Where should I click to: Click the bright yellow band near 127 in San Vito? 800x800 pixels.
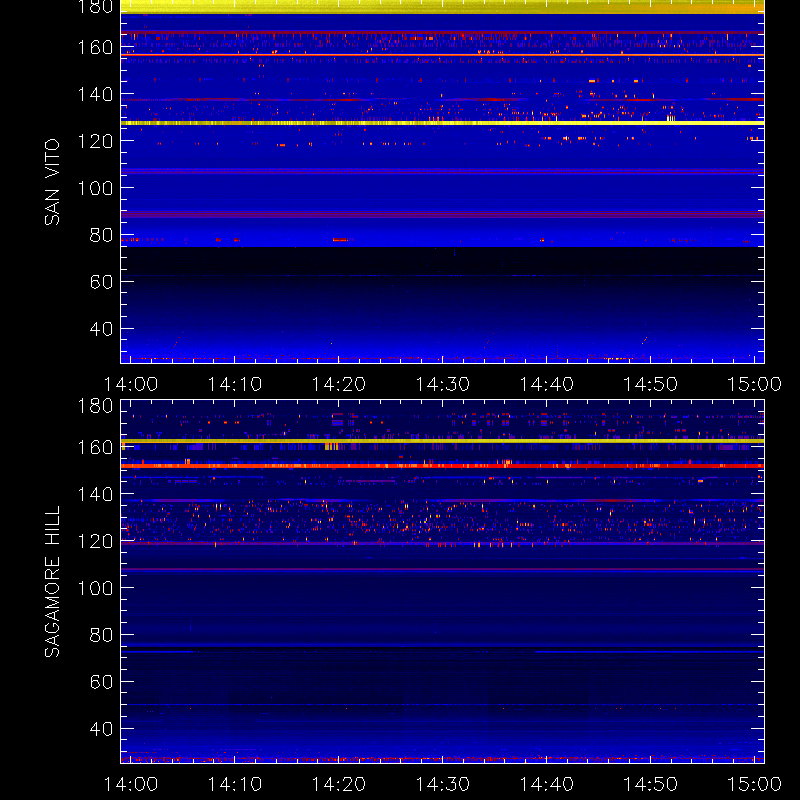(x=442, y=123)
